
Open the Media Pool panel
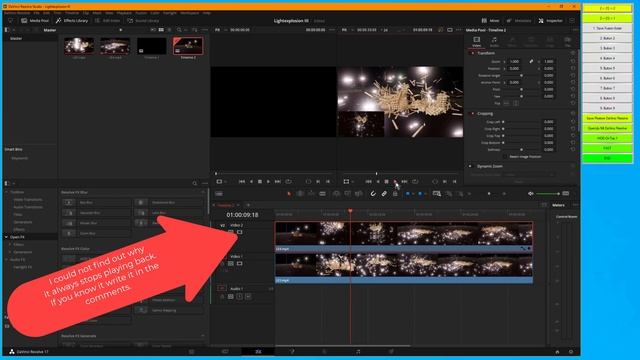click(x=35, y=20)
